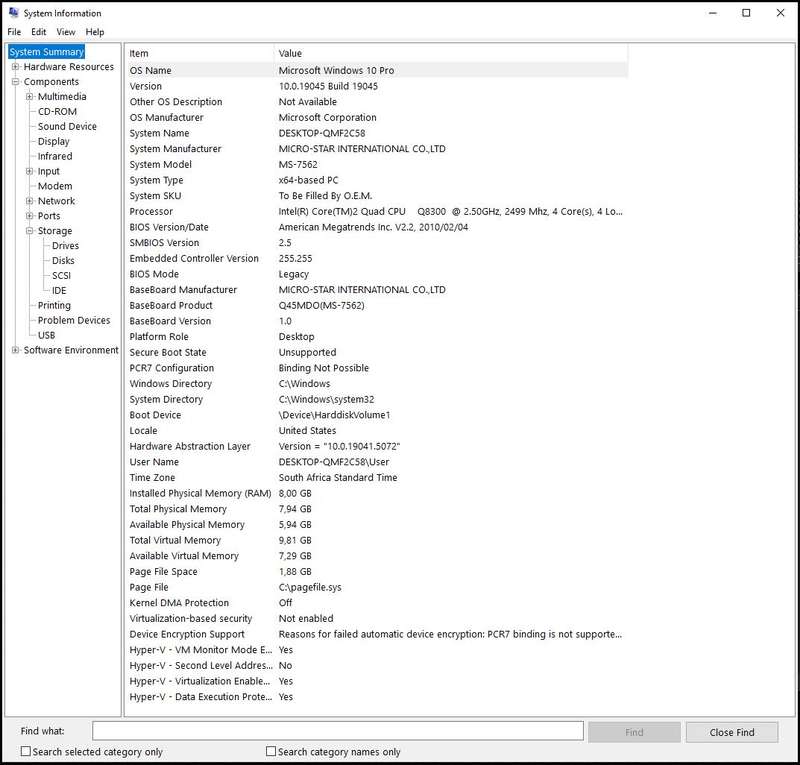Select the PCR7 Configuration row
The height and width of the screenshot is (765, 800).
click(377, 367)
